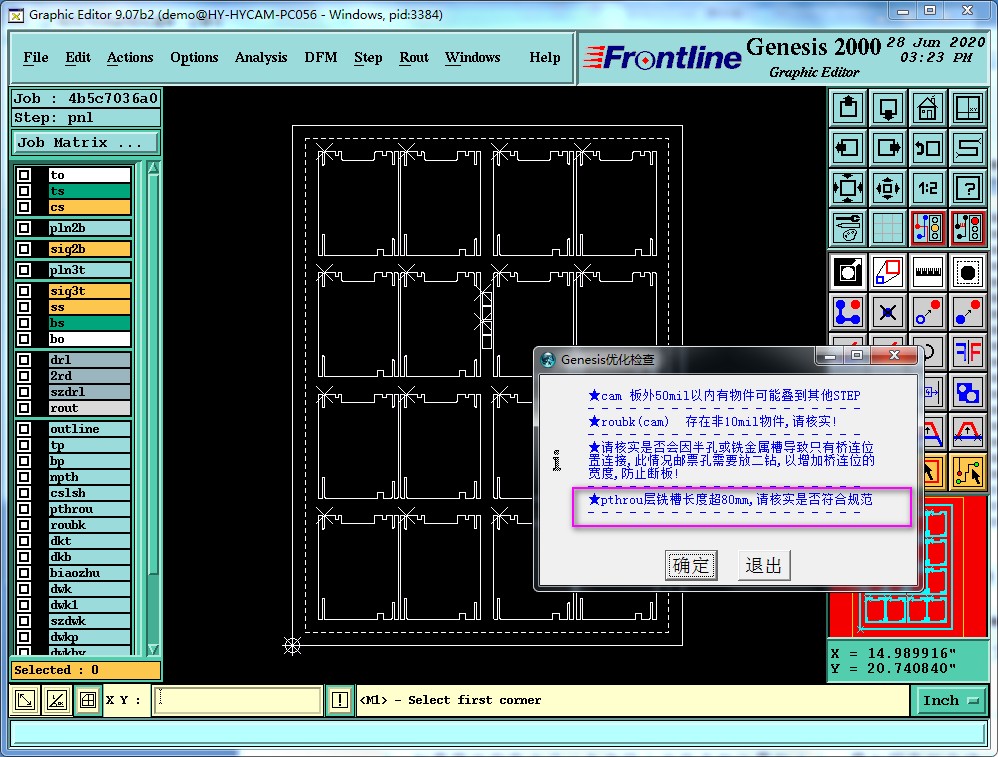Click the question mark query icon

967,188
